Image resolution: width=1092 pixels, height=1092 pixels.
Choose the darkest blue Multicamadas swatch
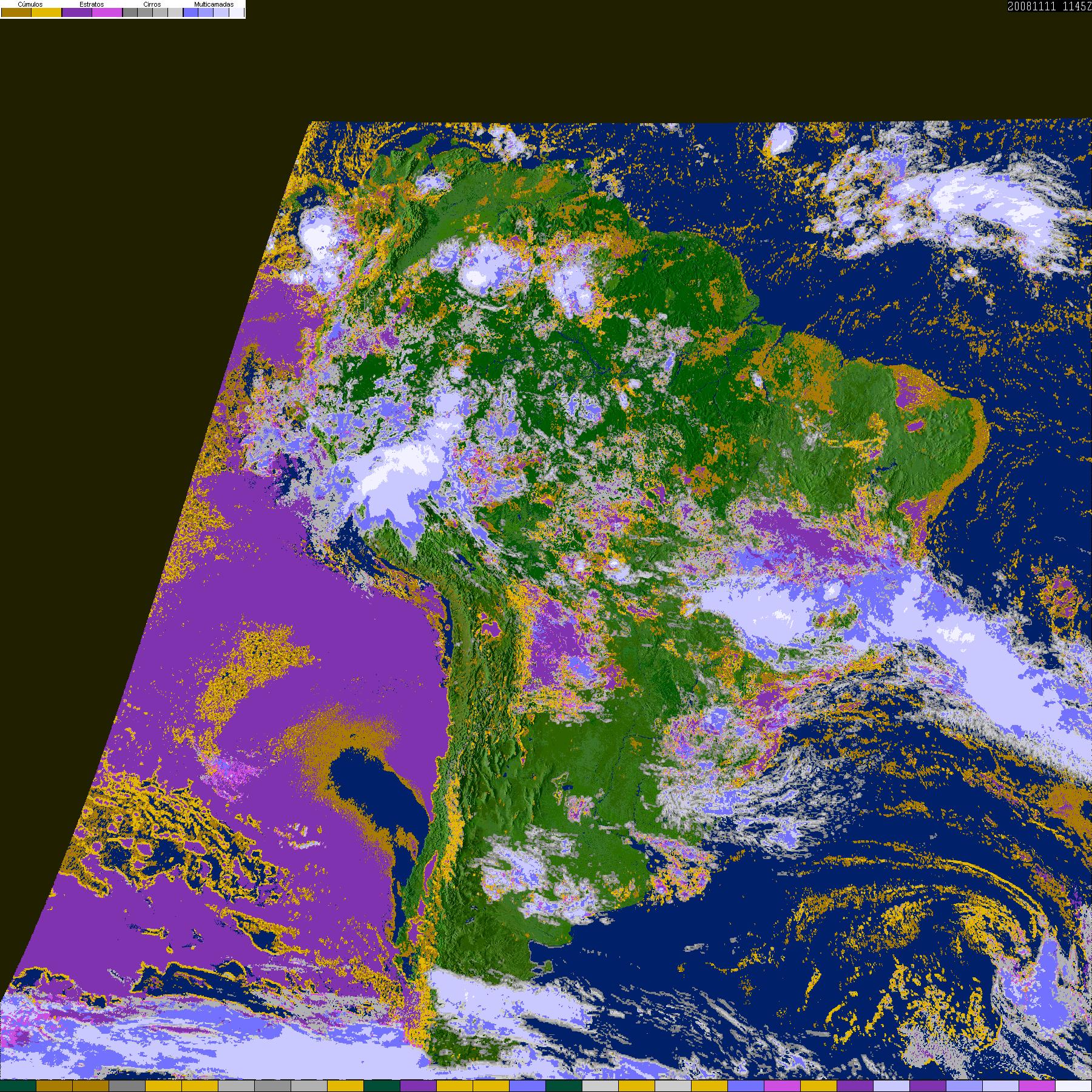point(191,12)
